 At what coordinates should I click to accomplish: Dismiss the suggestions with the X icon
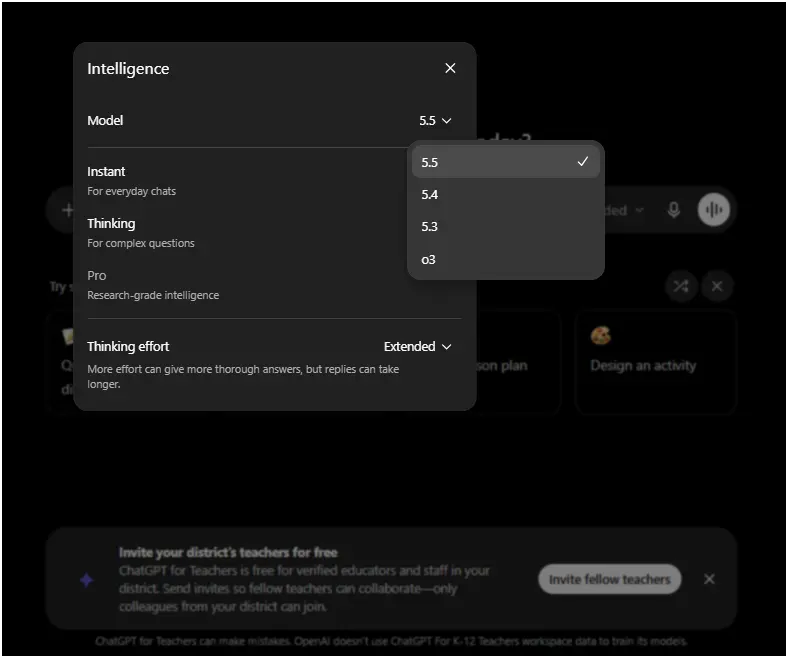click(x=717, y=287)
